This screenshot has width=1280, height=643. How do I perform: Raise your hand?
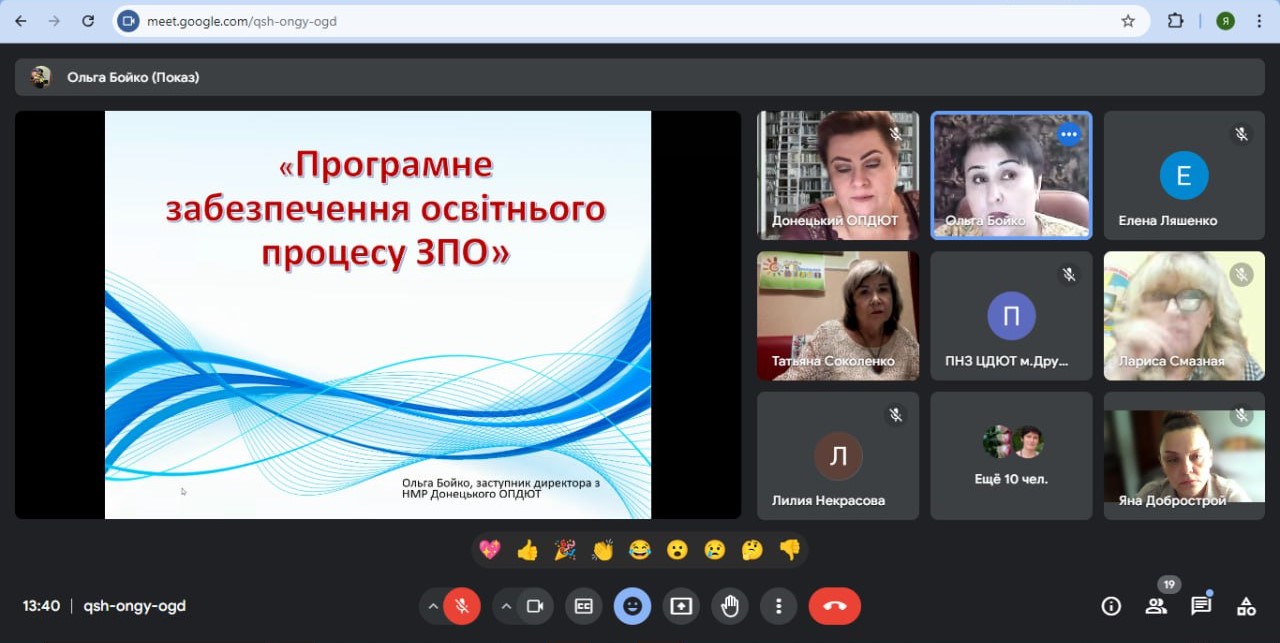coord(730,606)
